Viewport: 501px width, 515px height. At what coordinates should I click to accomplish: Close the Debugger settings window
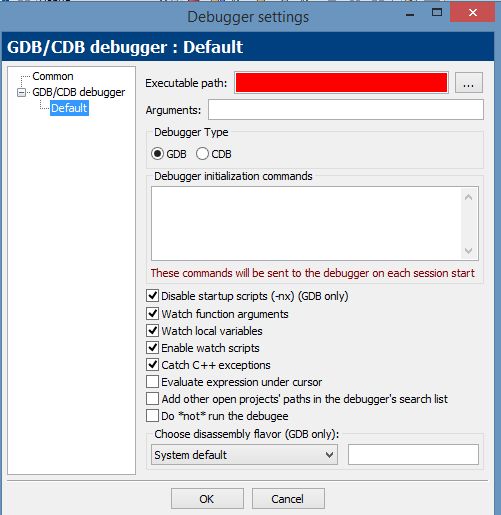[472, 13]
